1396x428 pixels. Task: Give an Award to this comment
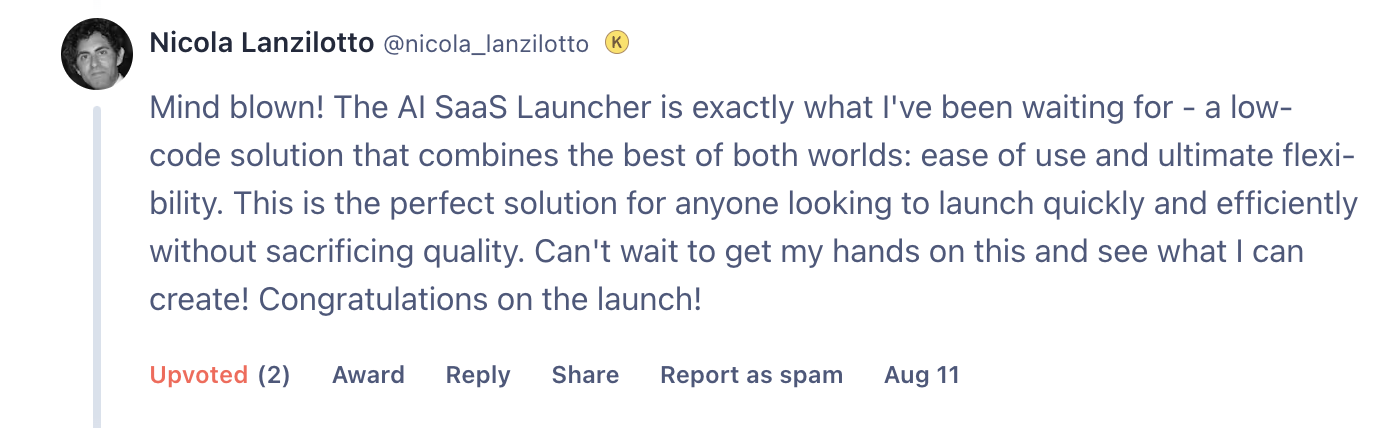click(368, 375)
